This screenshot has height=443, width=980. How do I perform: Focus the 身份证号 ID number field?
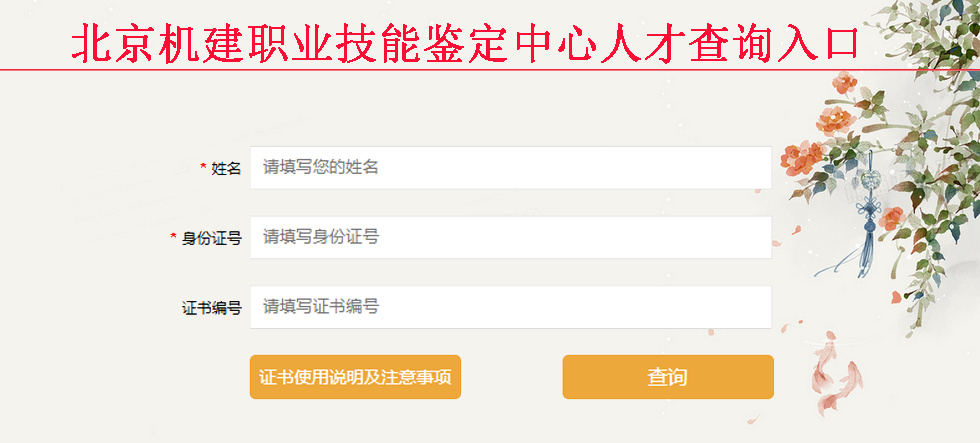(510, 238)
